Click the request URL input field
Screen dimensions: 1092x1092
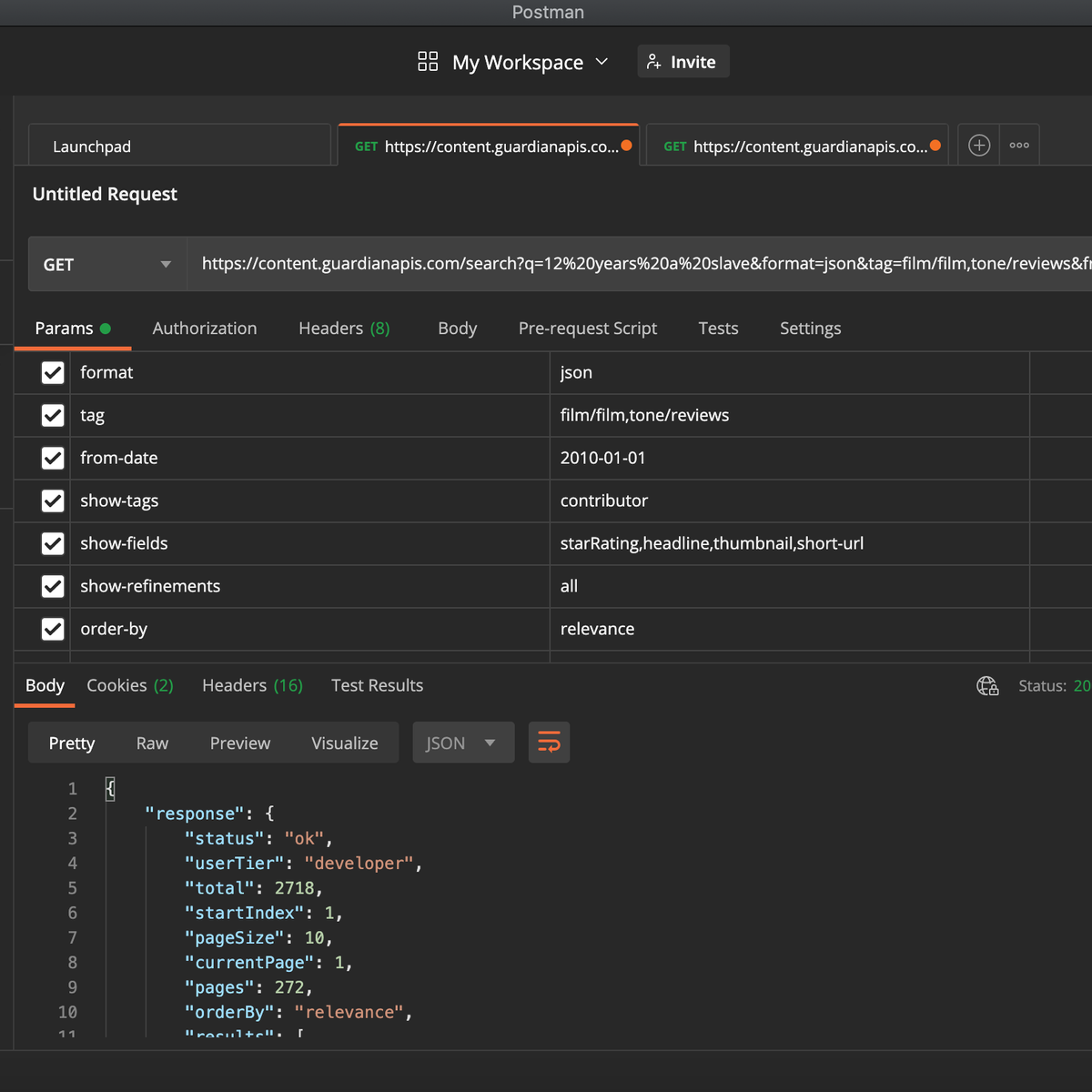coord(637,264)
